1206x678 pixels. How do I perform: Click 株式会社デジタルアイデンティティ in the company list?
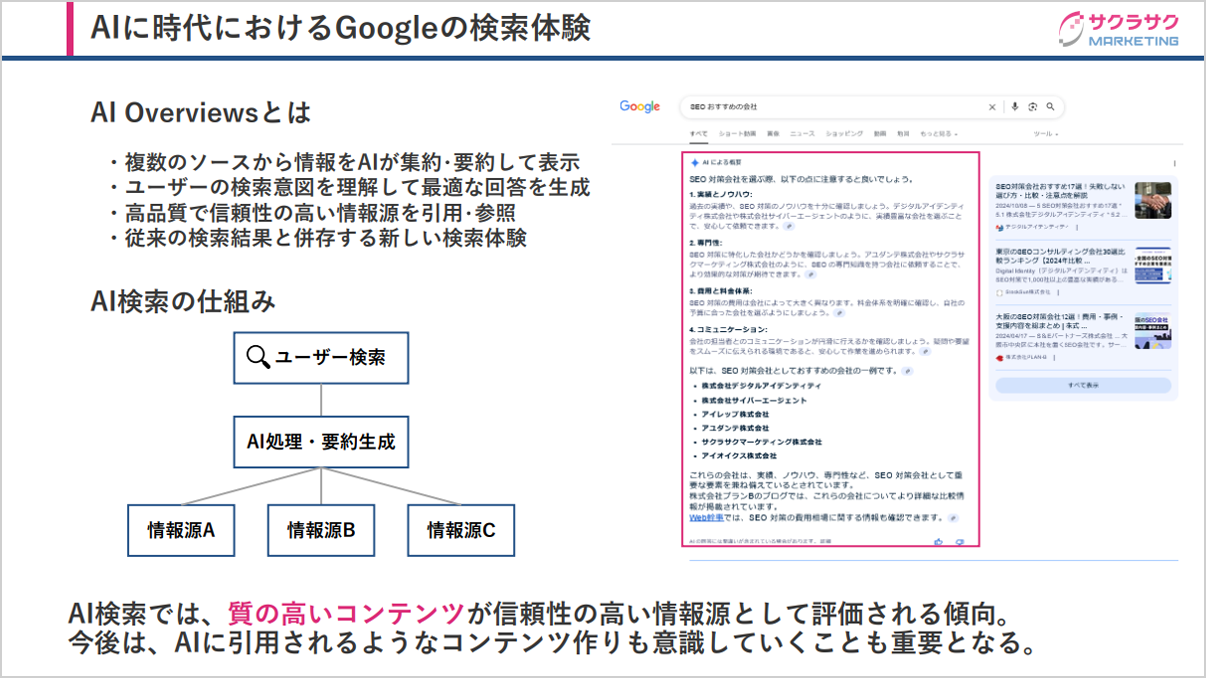pos(761,386)
